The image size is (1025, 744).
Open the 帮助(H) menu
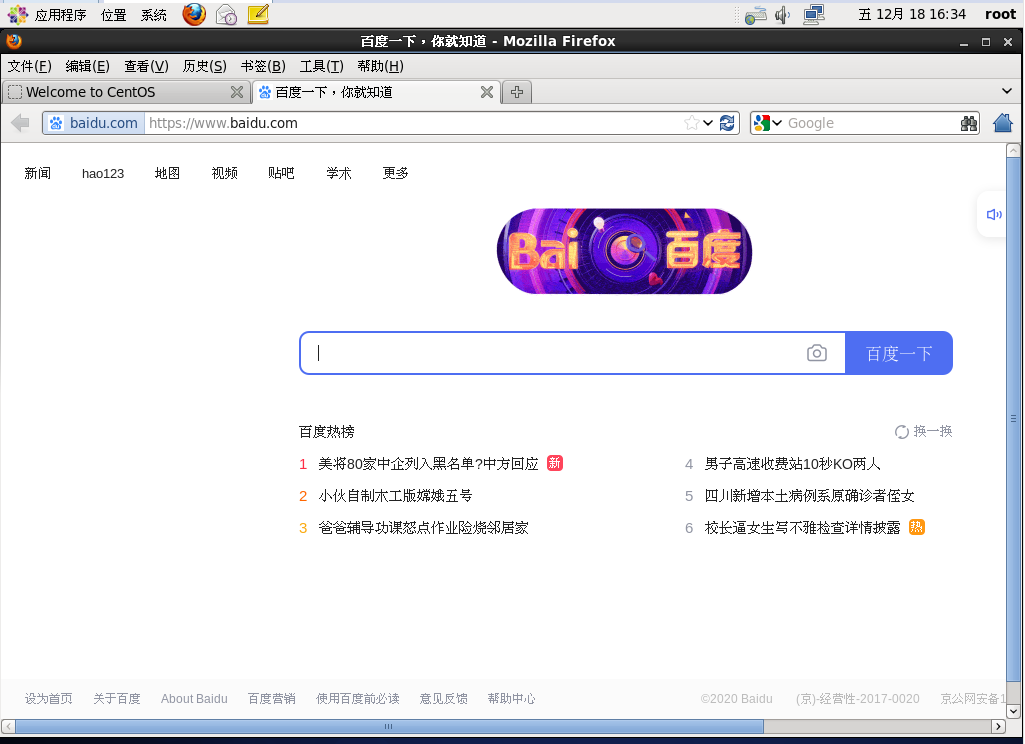point(380,66)
